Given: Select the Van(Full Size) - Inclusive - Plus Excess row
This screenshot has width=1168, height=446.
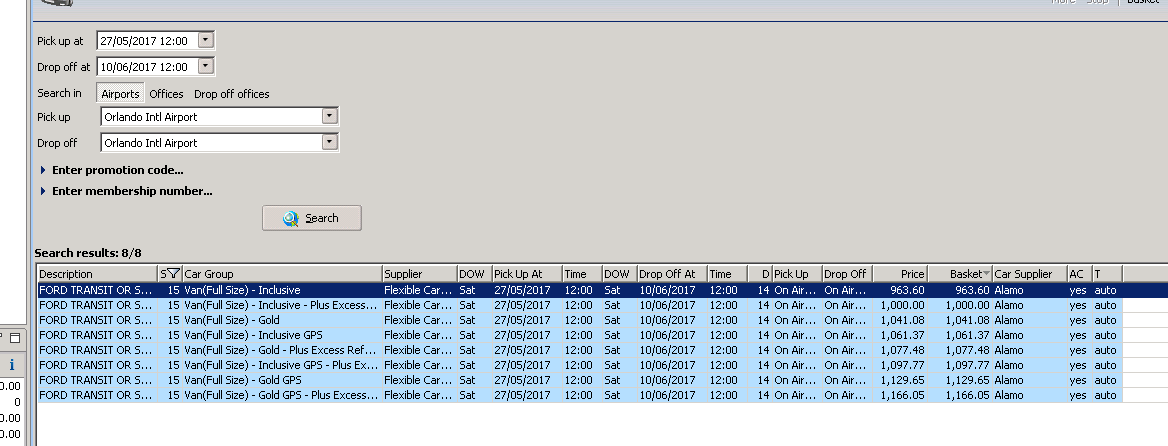Looking at the screenshot, I should (580, 305).
